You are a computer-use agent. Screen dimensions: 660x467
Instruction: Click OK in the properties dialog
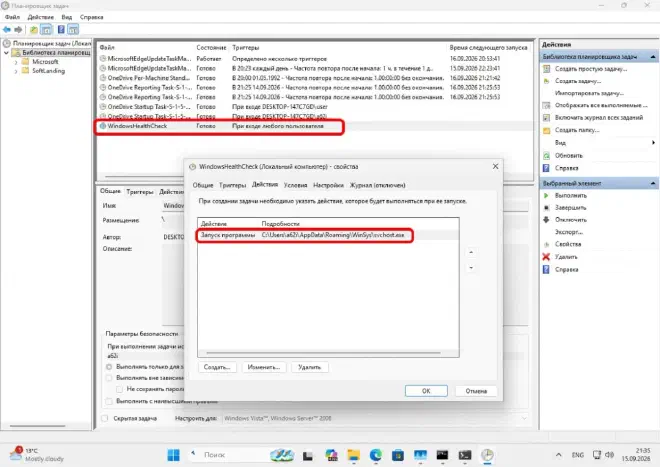(426, 391)
